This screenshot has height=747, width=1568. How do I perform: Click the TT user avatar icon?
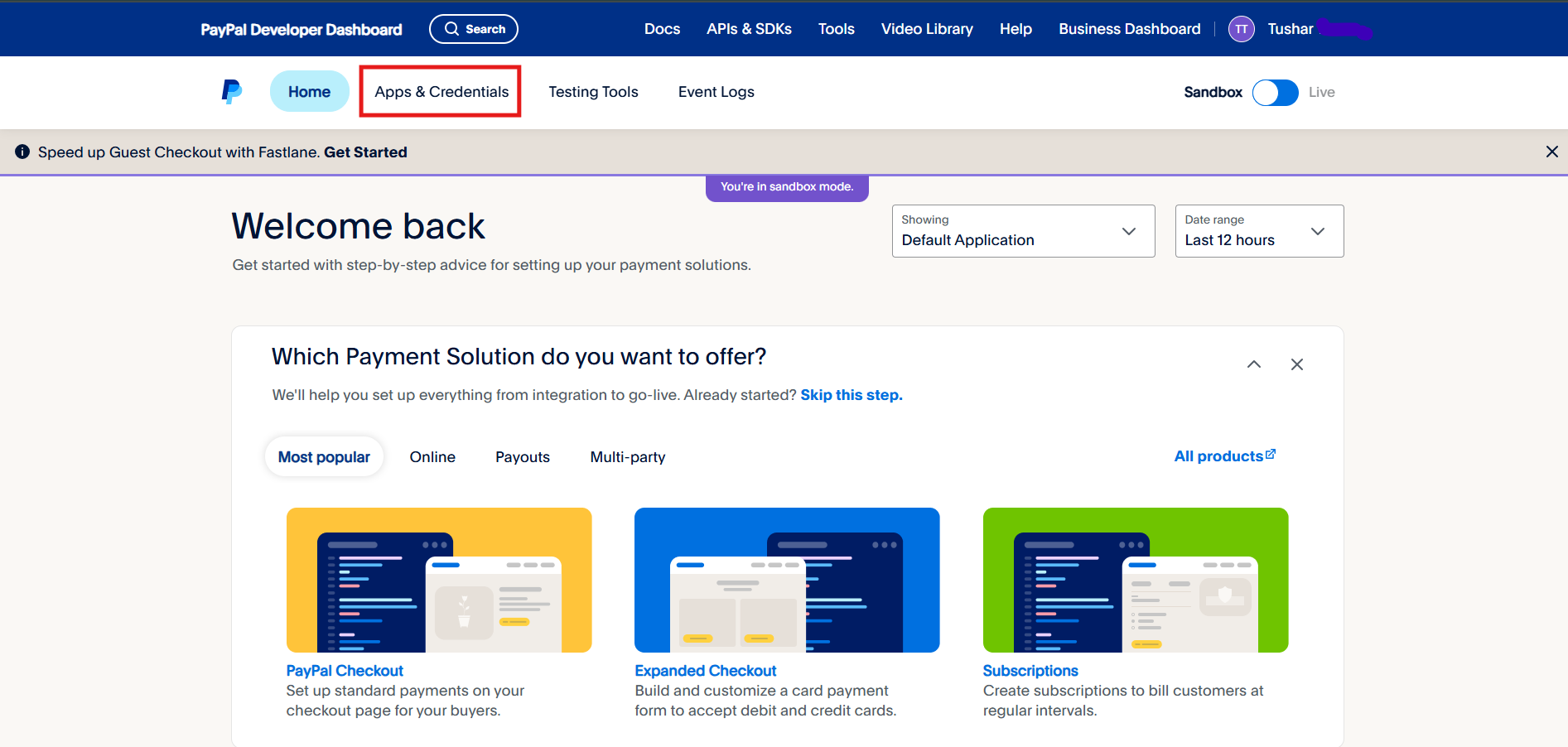point(1241,29)
